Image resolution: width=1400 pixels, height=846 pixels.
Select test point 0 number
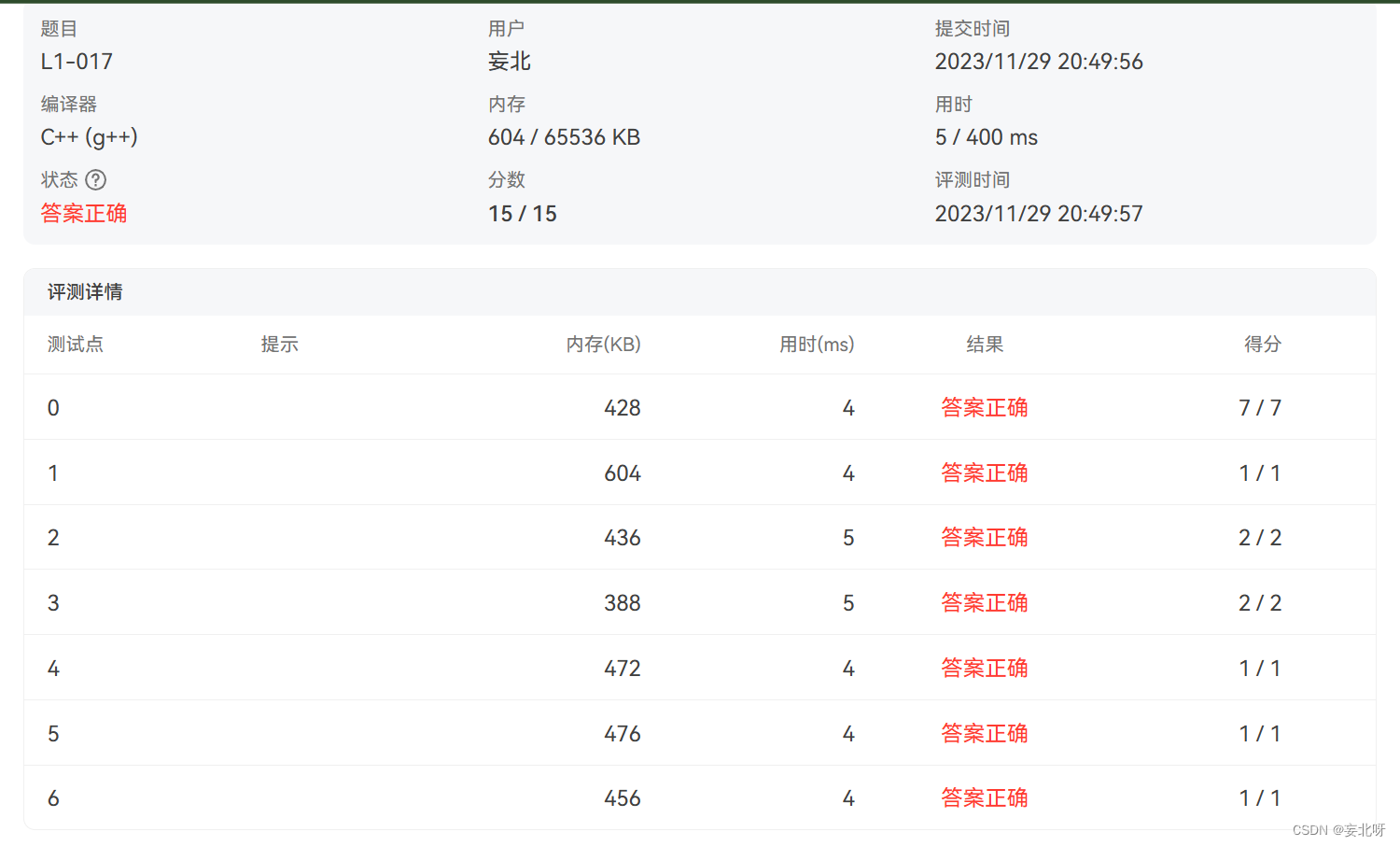(x=53, y=408)
